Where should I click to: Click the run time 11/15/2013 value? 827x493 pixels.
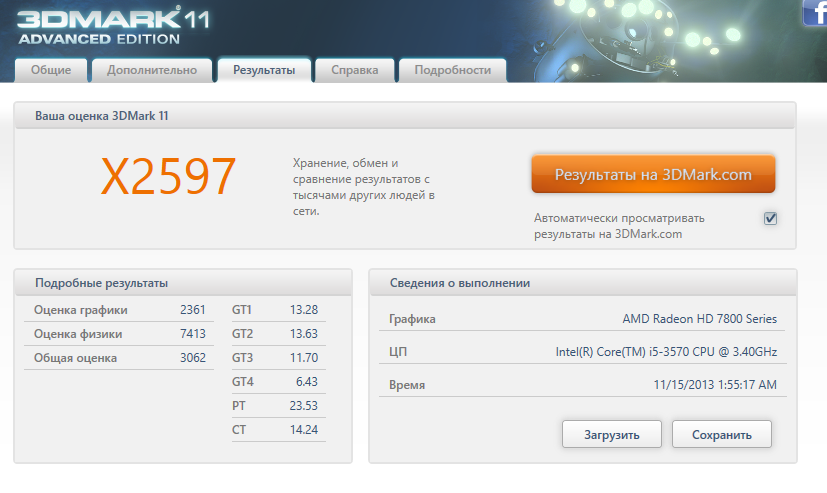click(714, 385)
